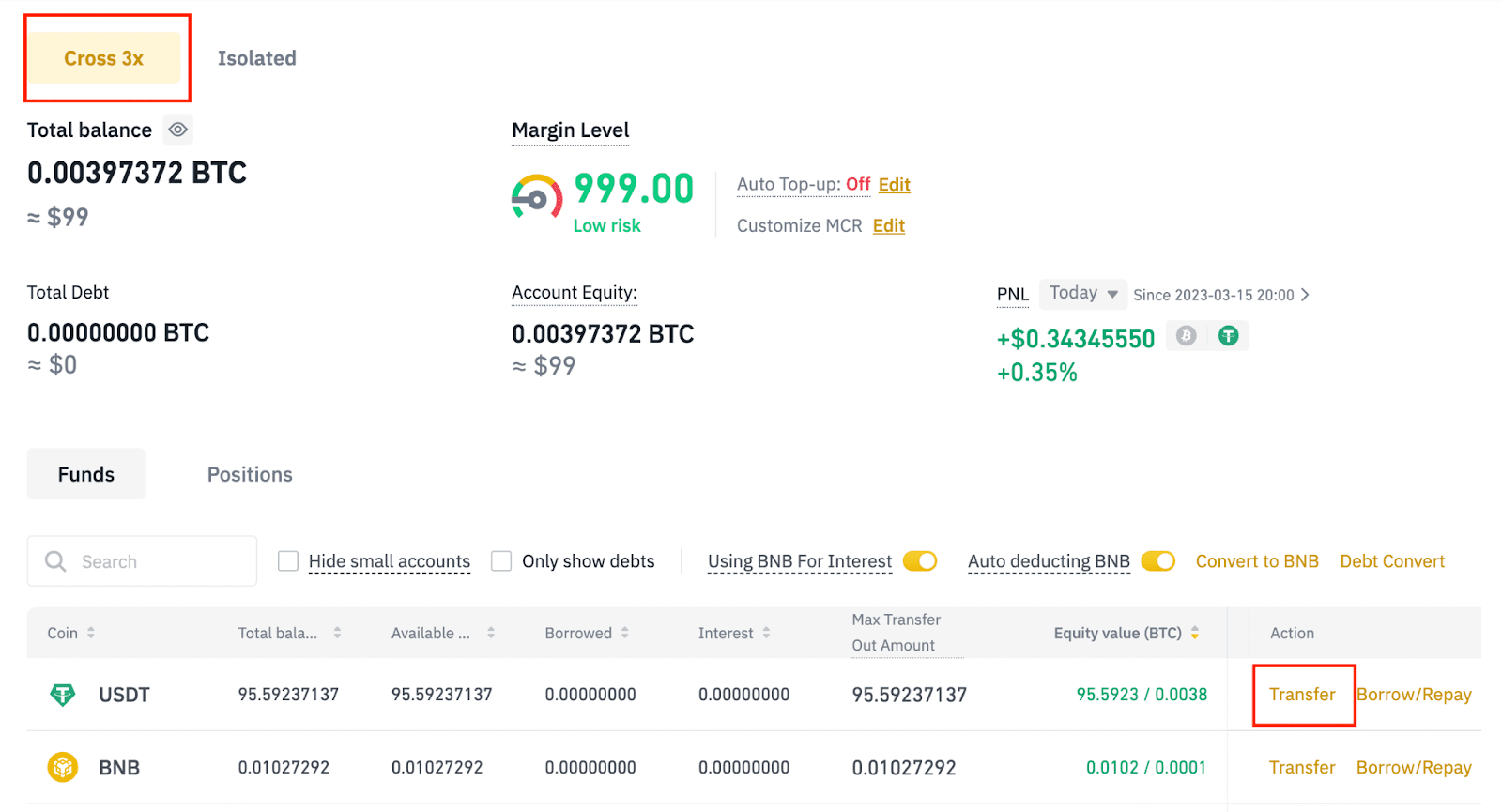Viewport: 1502px width, 812px height.
Task: Click the margin level gauge icon
Action: pos(537,196)
